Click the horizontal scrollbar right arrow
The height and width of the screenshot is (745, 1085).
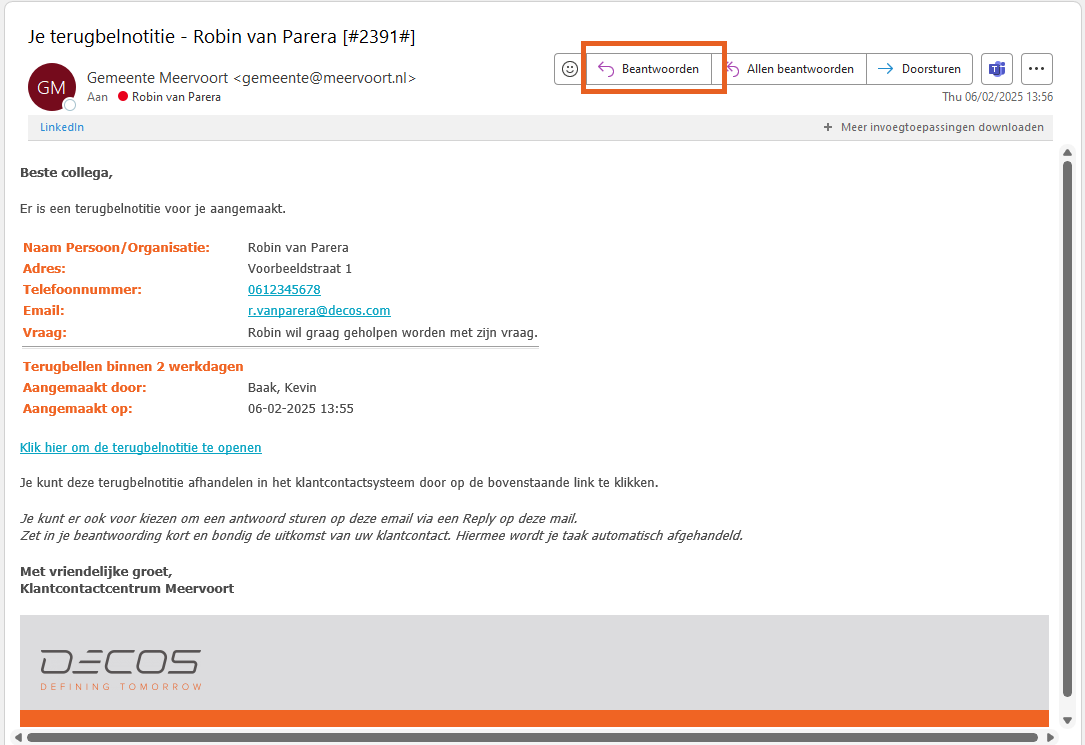click(1050, 737)
